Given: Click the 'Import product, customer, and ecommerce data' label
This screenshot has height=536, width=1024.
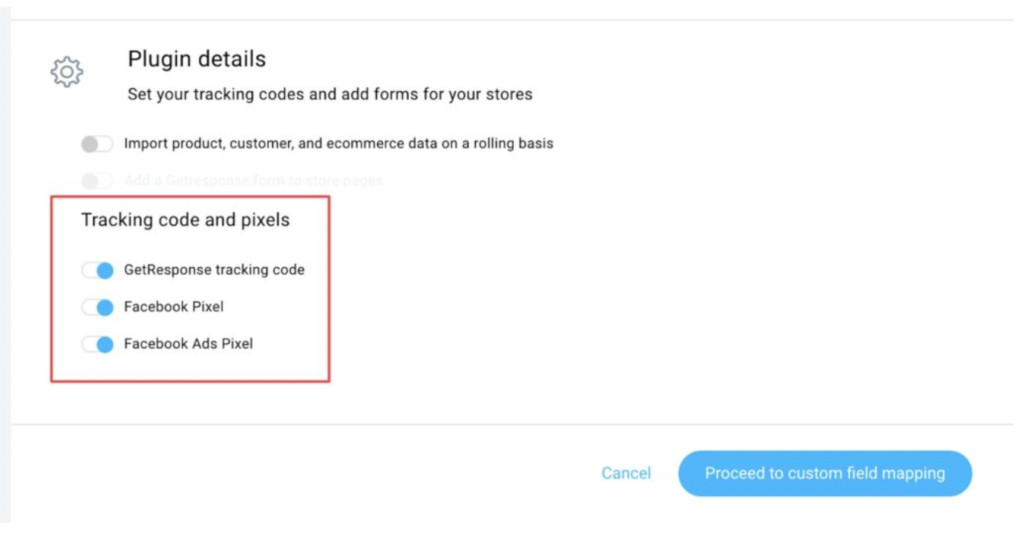Looking at the screenshot, I should (338, 144).
